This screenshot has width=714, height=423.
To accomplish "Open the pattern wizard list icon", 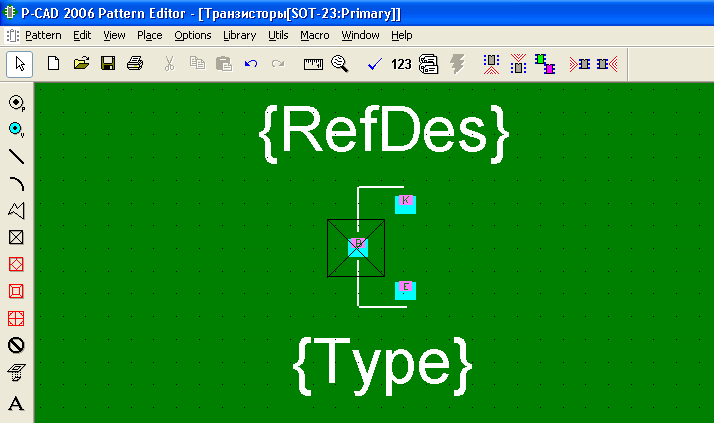I will 428,64.
